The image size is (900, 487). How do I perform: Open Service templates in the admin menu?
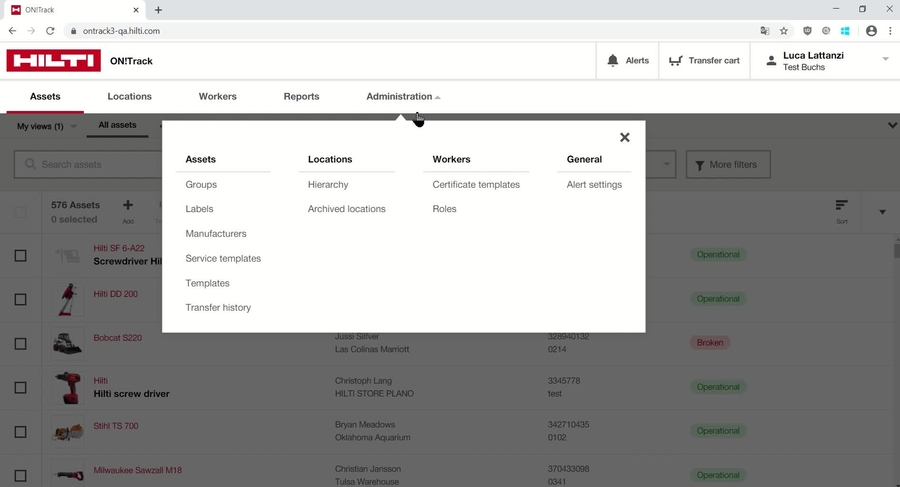coord(223,258)
